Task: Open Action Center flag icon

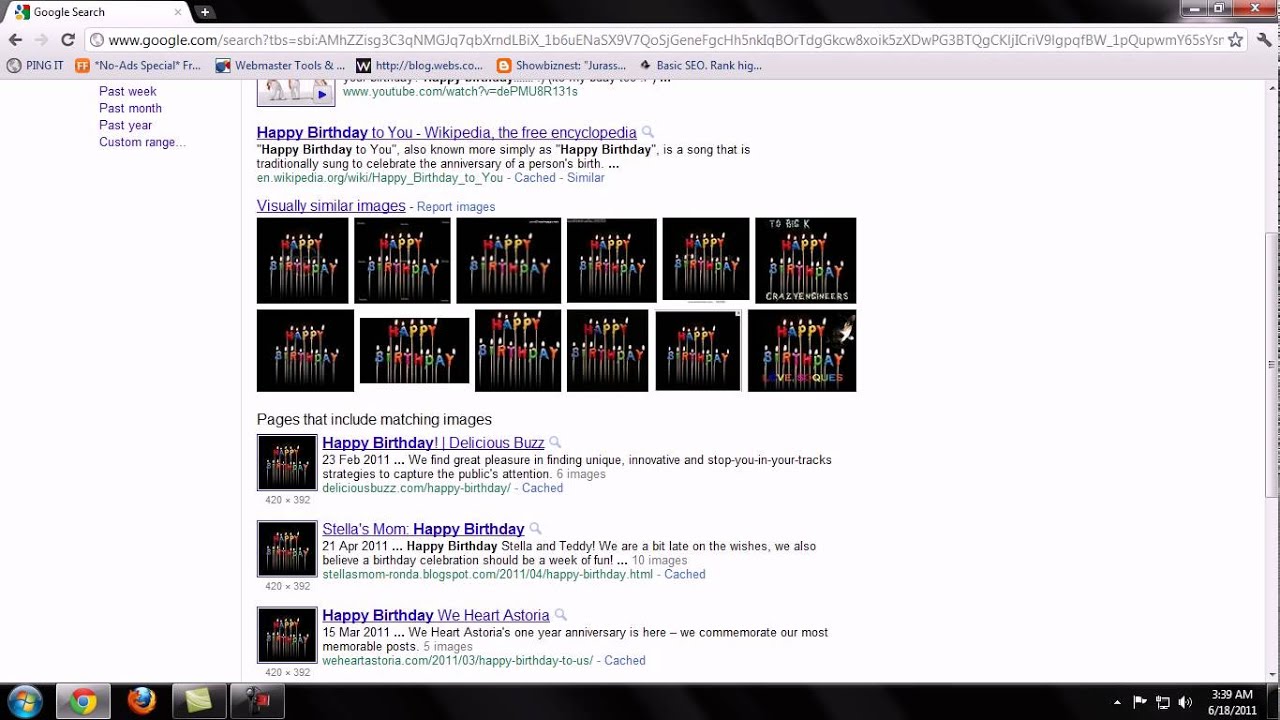Action: tap(1140, 702)
